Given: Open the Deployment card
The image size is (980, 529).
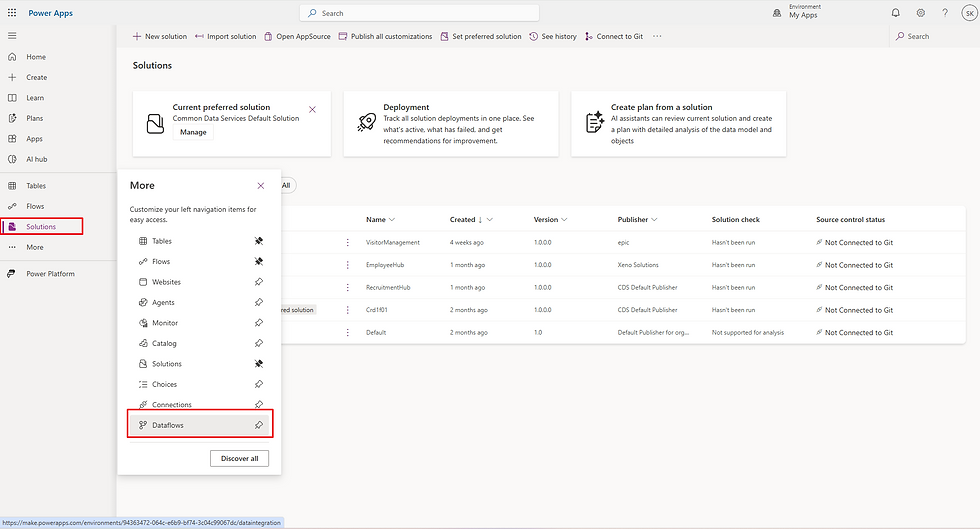Looking at the screenshot, I should [x=451, y=124].
